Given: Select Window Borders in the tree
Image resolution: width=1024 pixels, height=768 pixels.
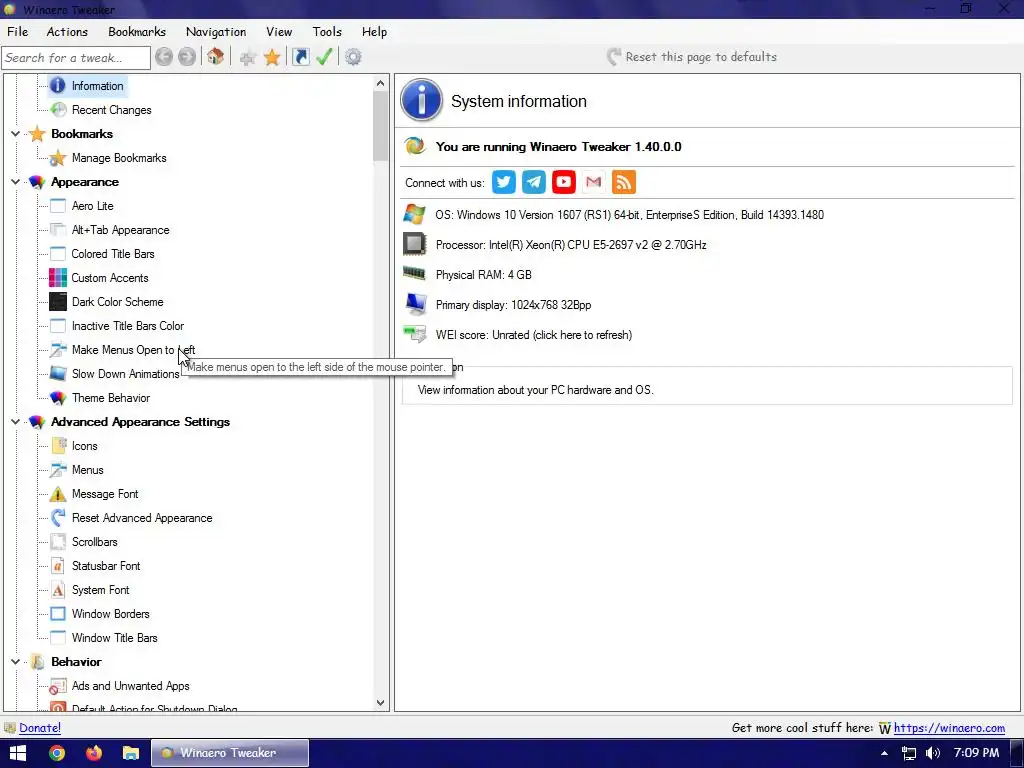Looking at the screenshot, I should [110, 614].
